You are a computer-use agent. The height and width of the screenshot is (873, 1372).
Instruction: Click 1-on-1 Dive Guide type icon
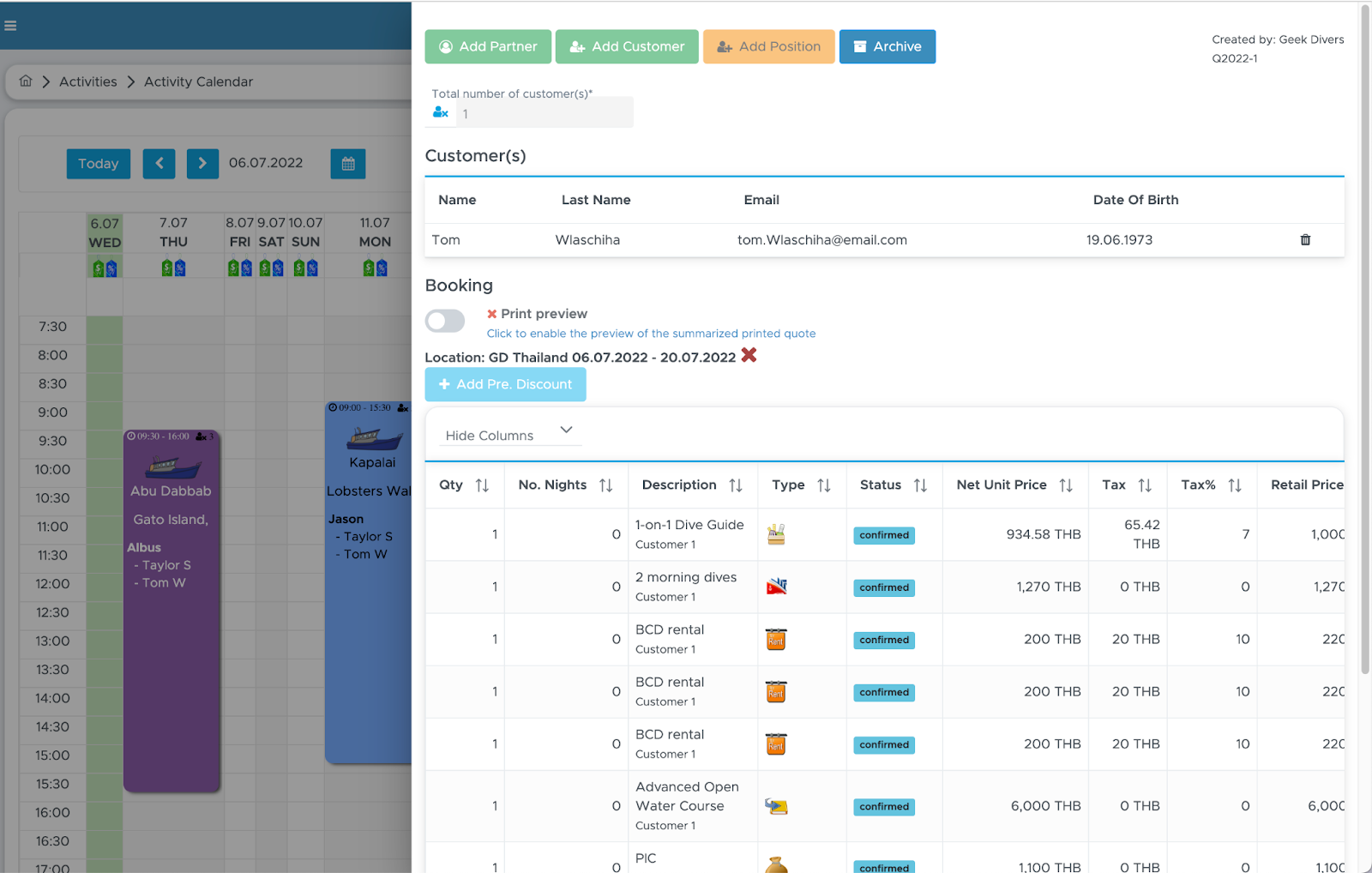[x=776, y=534]
